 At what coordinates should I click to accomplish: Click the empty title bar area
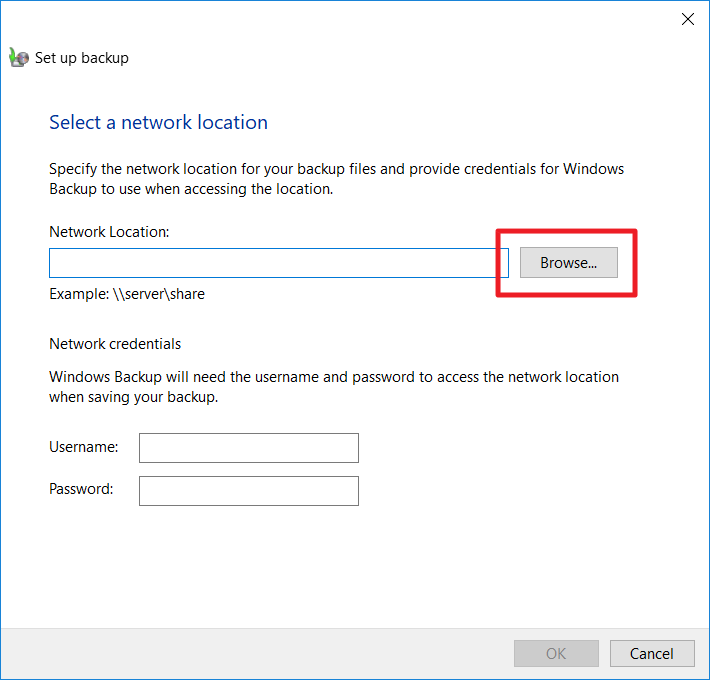point(350,19)
